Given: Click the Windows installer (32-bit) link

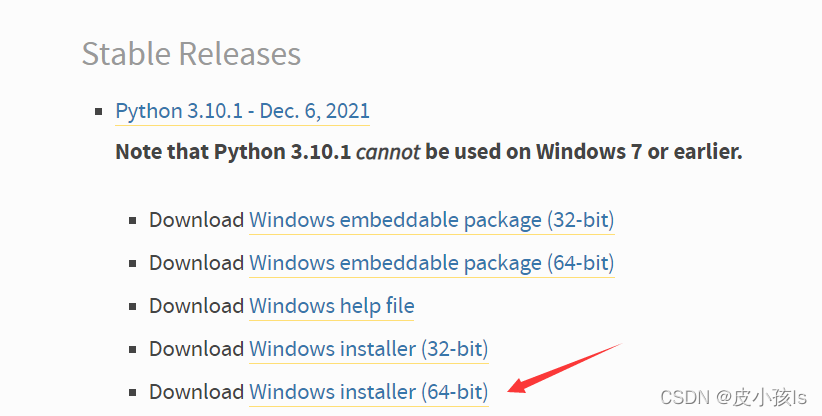Looking at the screenshot, I should click(368, 349).
